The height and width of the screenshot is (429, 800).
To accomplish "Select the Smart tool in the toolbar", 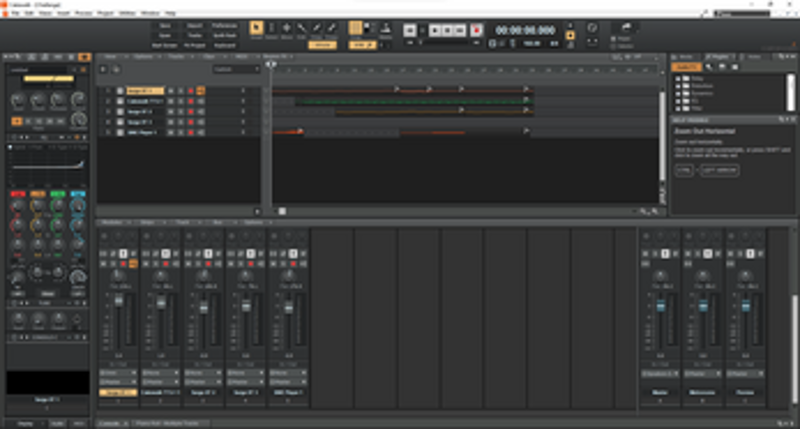I will [256, 29].
